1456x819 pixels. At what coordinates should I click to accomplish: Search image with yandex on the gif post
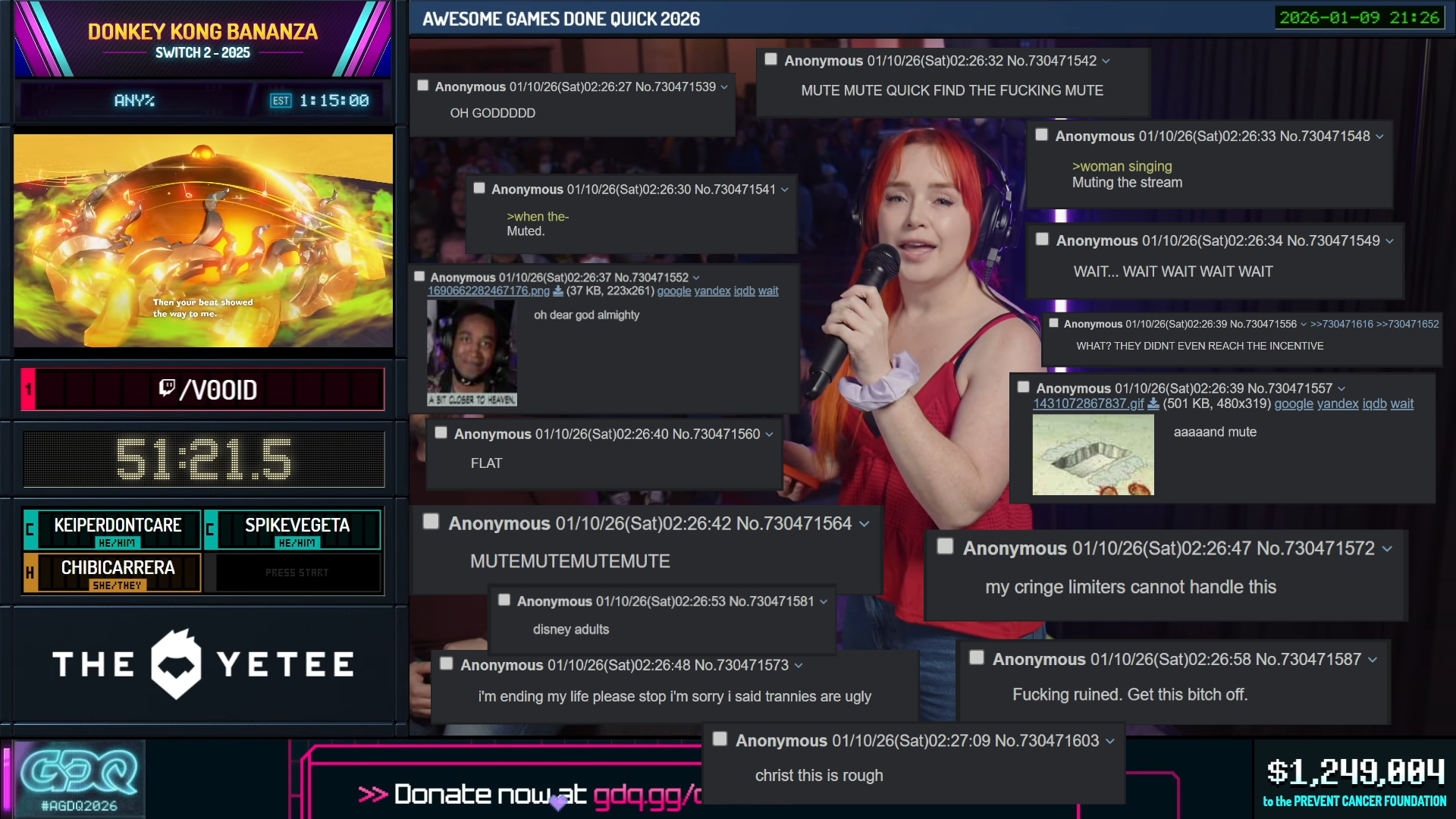(x=1337, y=404)
